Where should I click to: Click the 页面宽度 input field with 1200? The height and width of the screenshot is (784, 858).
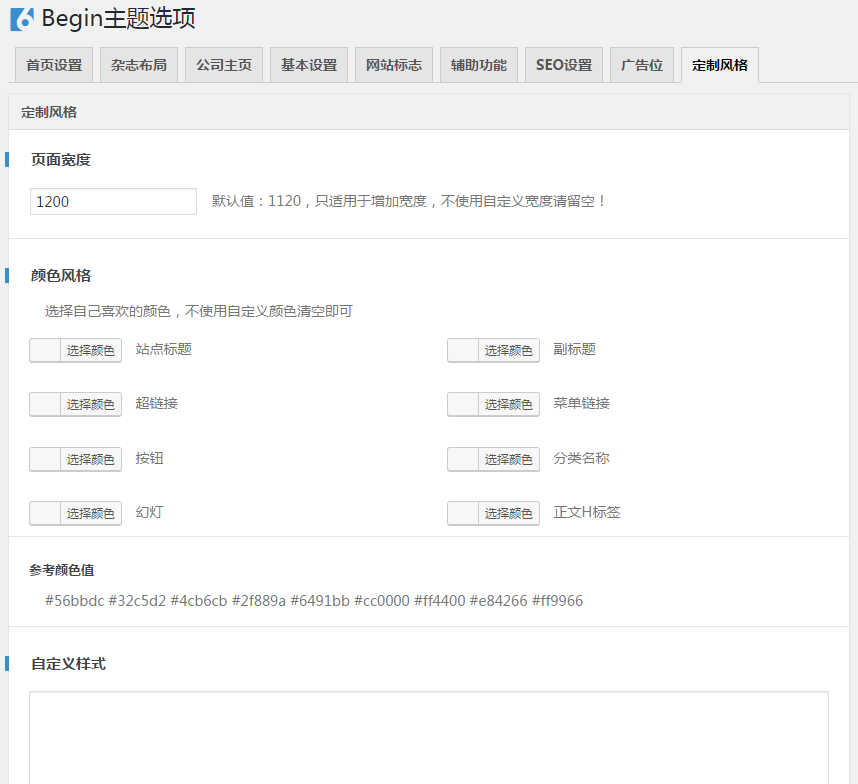[113, 201]
